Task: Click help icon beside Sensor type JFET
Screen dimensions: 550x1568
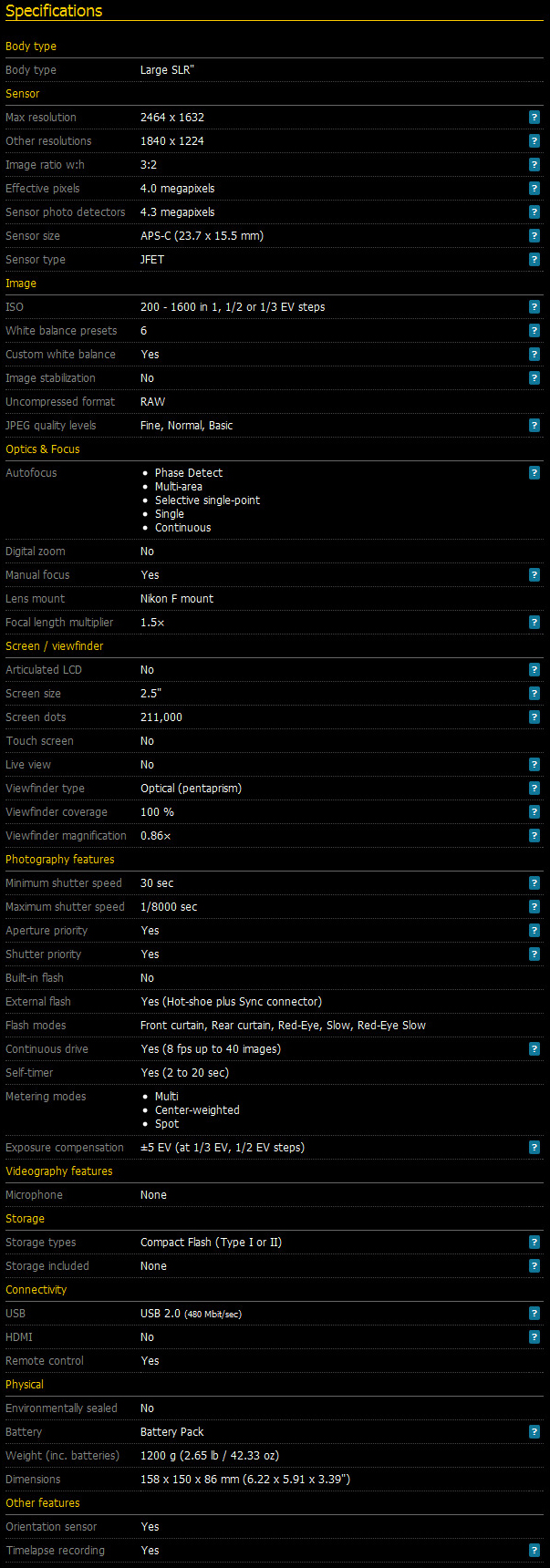Action: point(534,260)
